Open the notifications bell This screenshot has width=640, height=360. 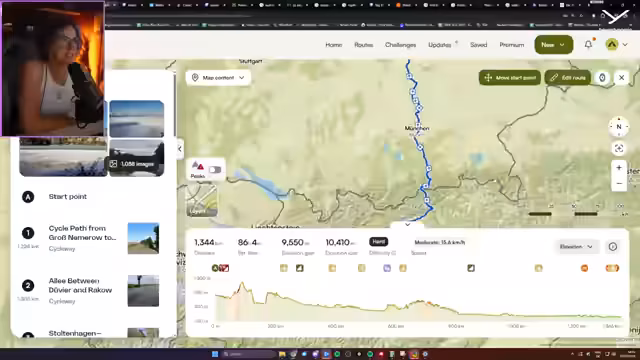click(x=588, y=44)
